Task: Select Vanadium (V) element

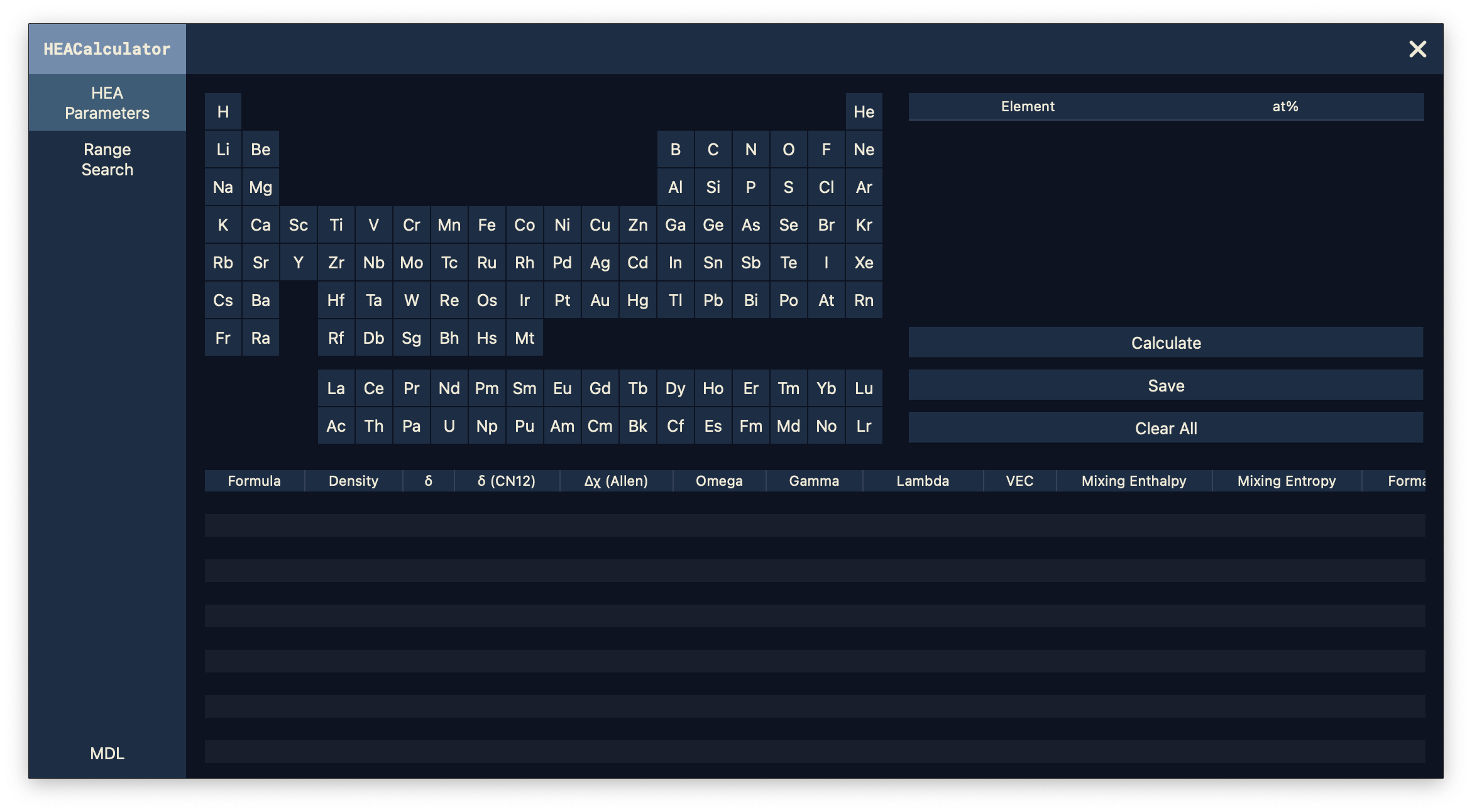Action: point(374,224)
